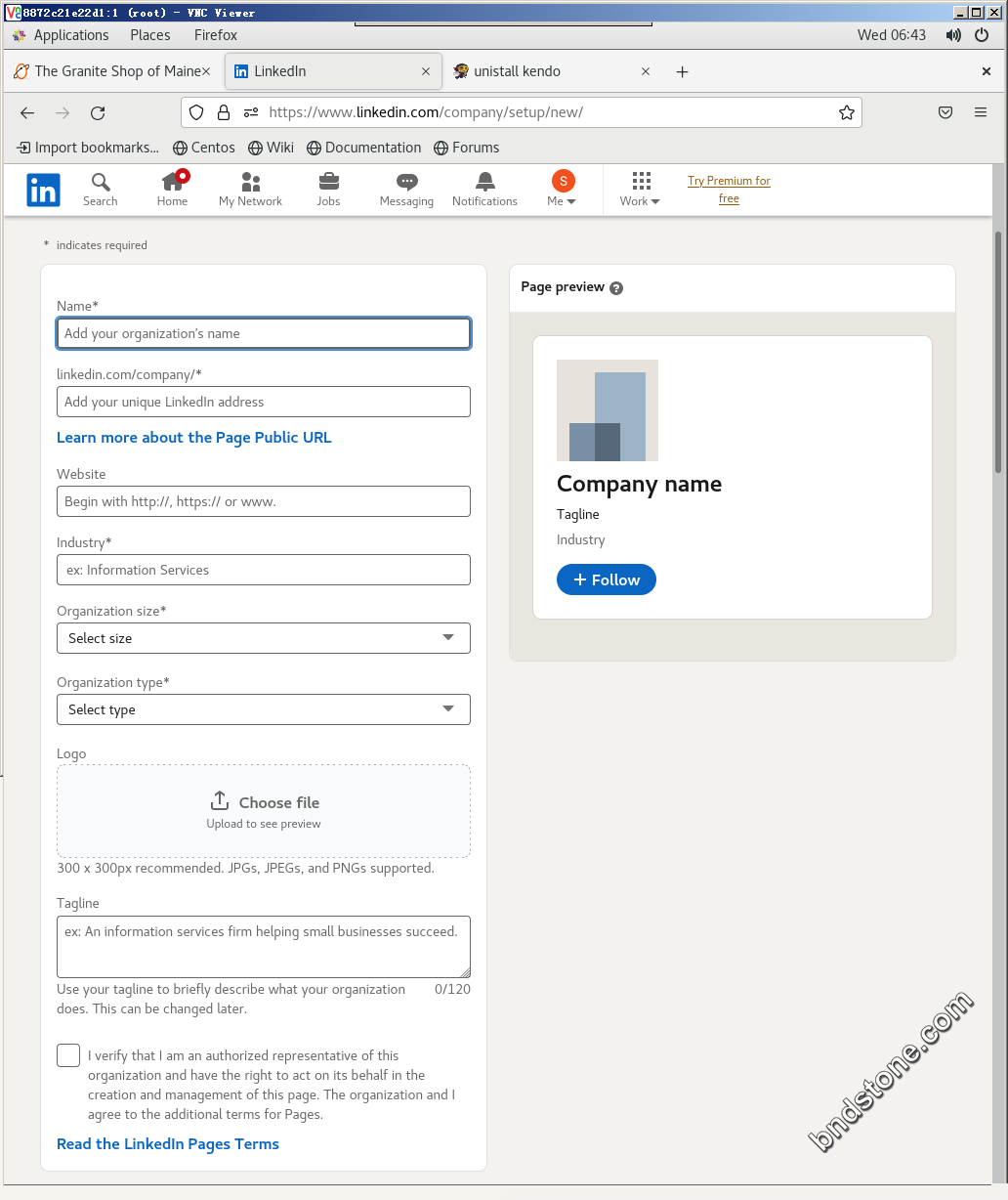The image size is (1008, 1200).
Task: Open the Import bookmarks bookmark
Action: tap(88, 148)
